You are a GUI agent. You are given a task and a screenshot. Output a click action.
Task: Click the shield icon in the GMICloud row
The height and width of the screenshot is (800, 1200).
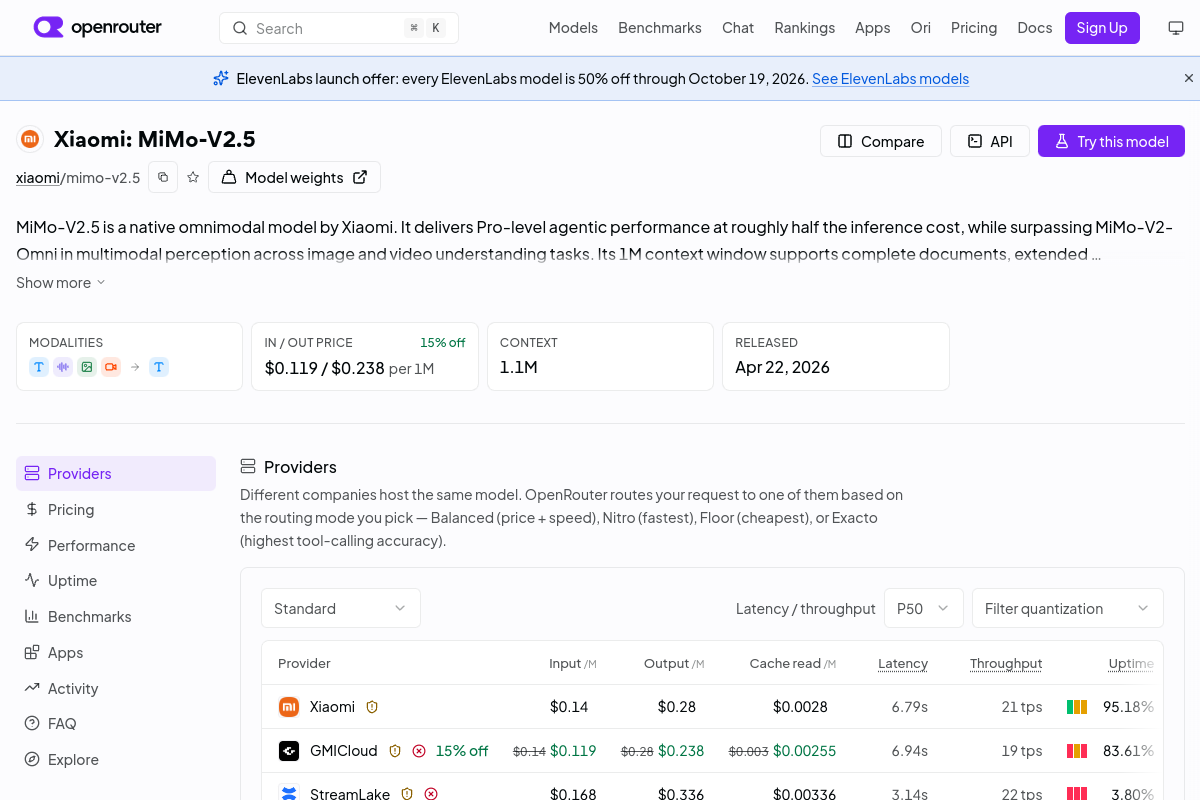point(395,751)
